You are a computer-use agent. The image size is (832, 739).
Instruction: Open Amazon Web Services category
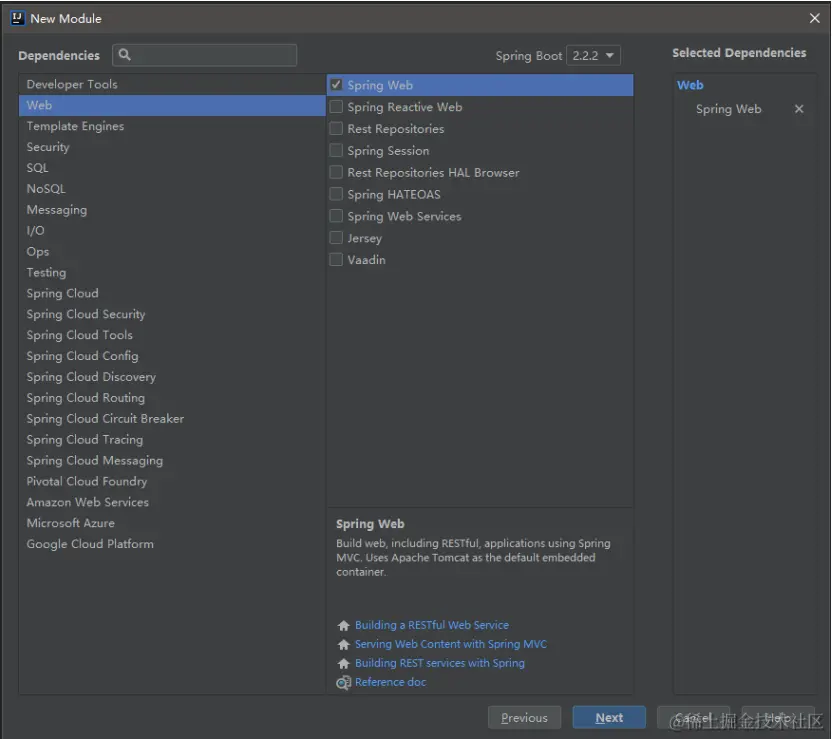[x=172, y=502]
